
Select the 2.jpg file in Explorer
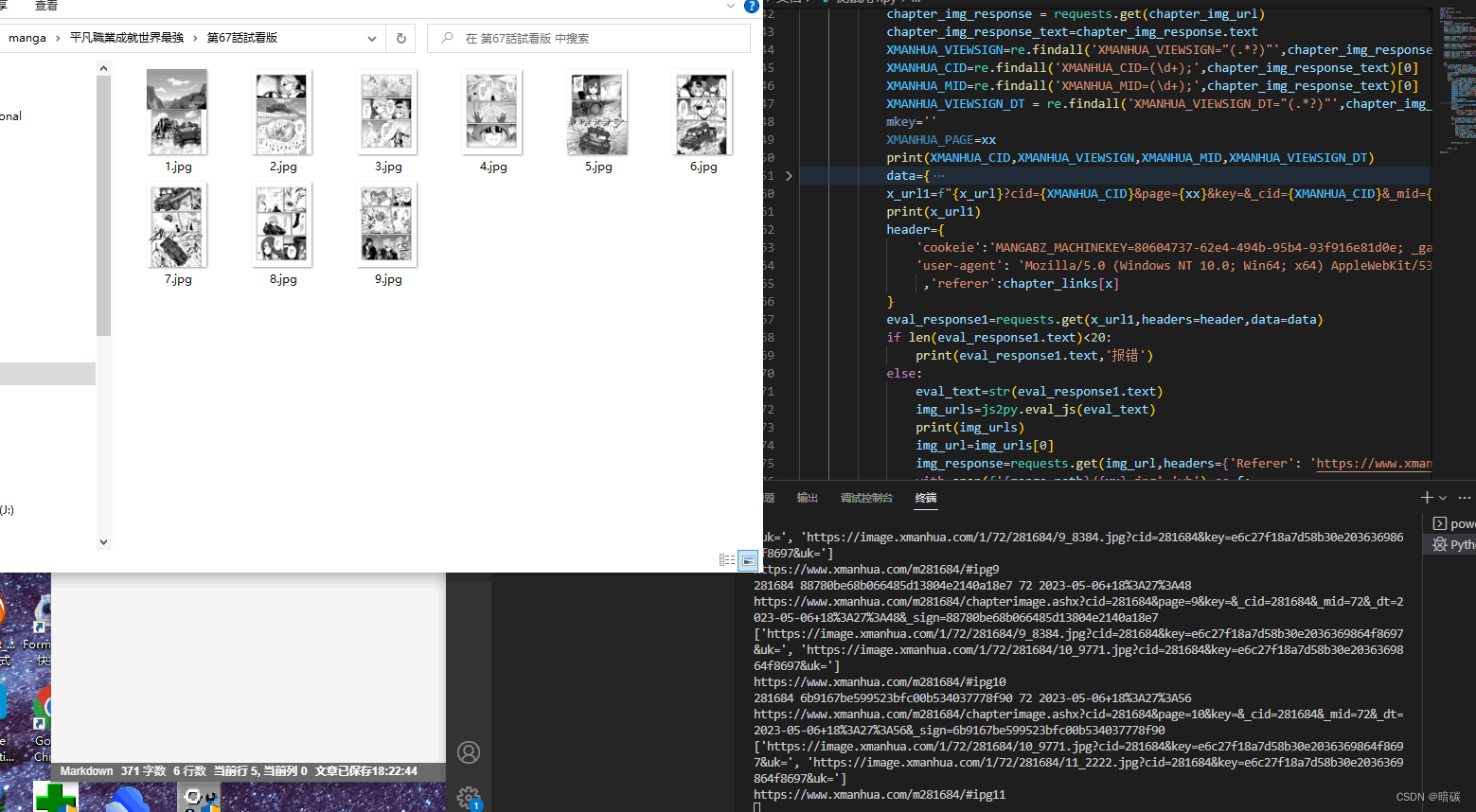(x=282, y=113)
